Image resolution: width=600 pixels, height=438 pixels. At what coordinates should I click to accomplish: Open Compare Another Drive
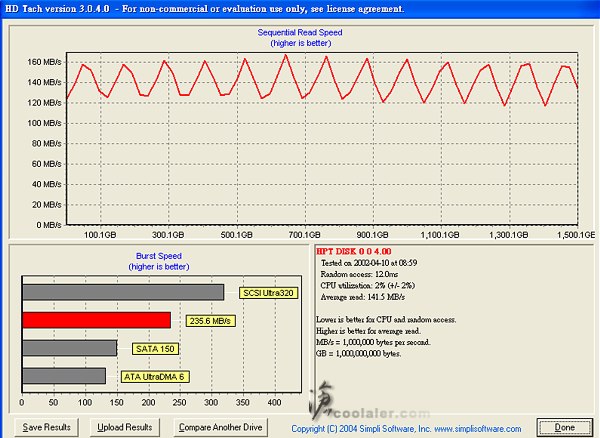[220, 427]
